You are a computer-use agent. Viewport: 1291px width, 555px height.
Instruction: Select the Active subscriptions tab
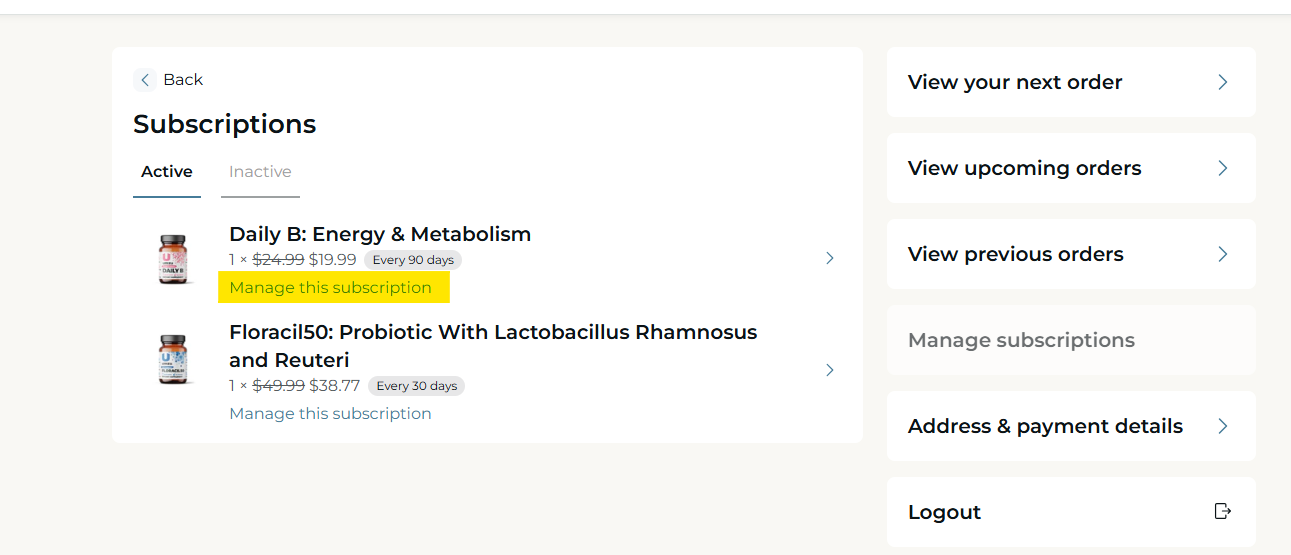167,172
